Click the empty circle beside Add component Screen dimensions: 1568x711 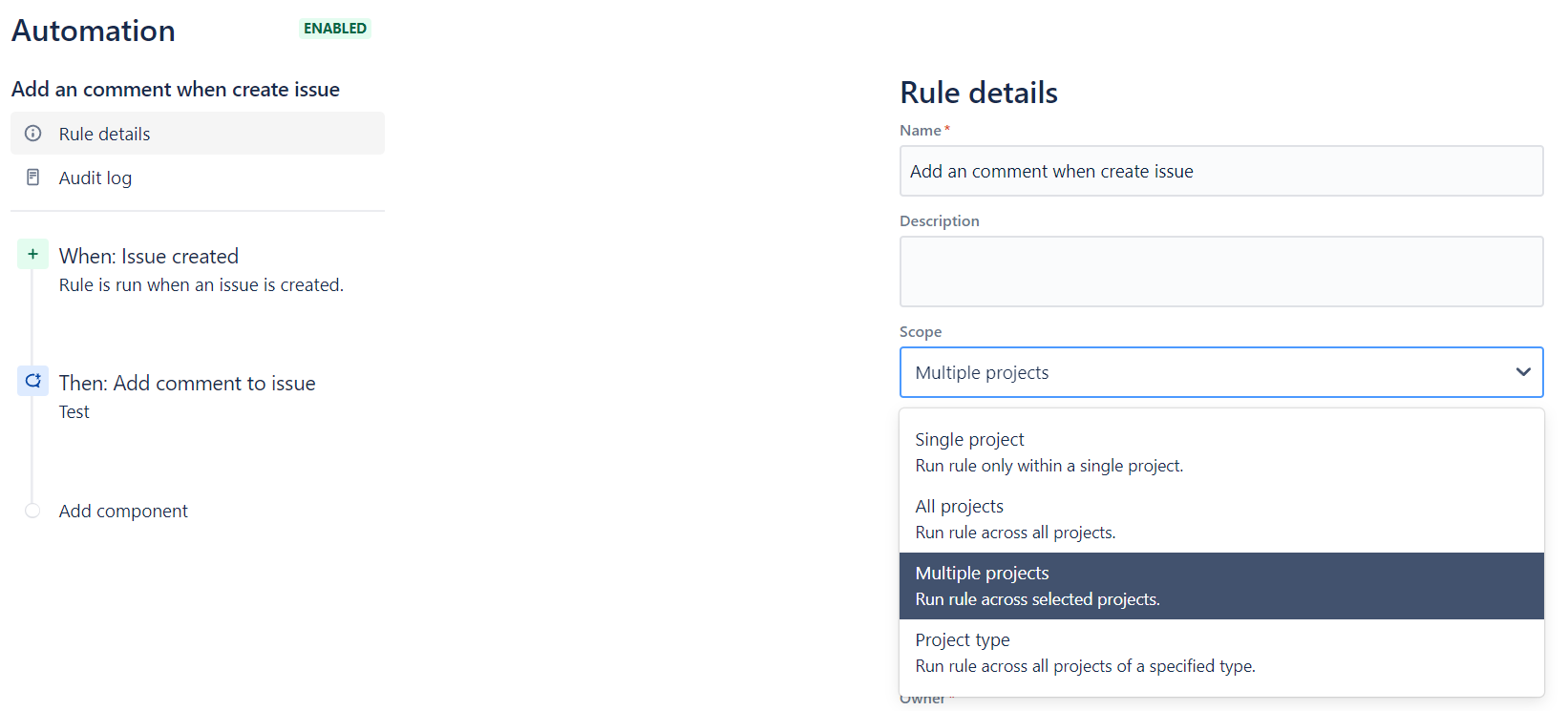click(x=32, y=511)
